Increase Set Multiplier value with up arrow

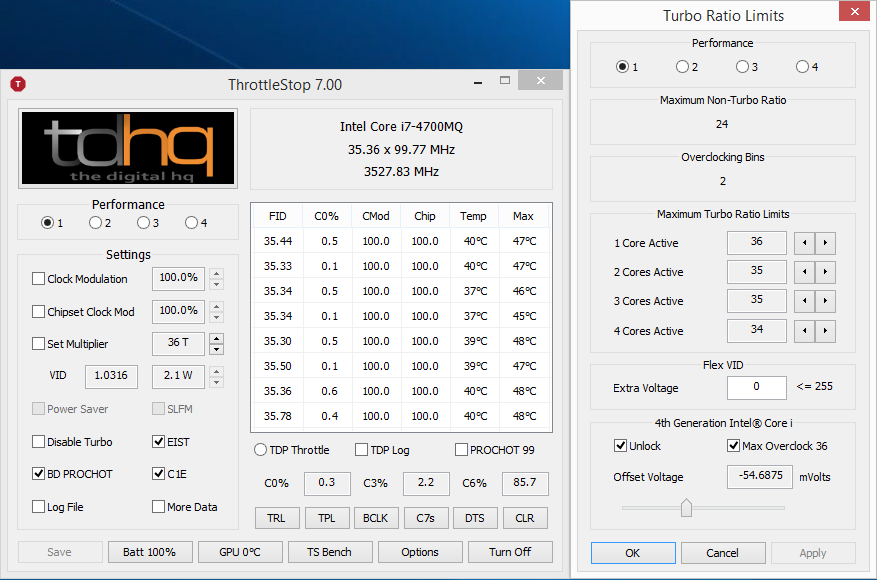point(216,338)
